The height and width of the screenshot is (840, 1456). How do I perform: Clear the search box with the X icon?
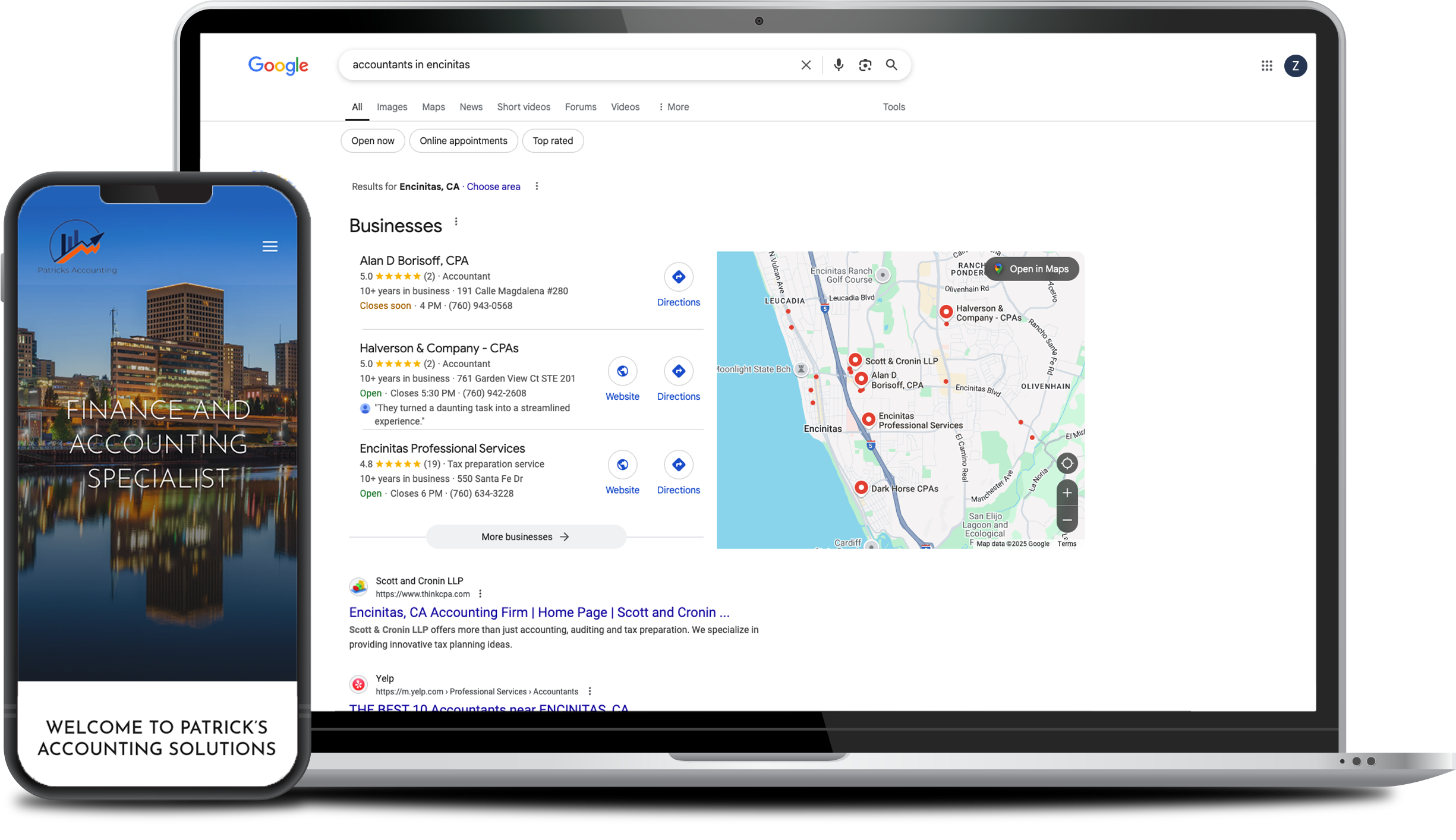pos(806,65)
